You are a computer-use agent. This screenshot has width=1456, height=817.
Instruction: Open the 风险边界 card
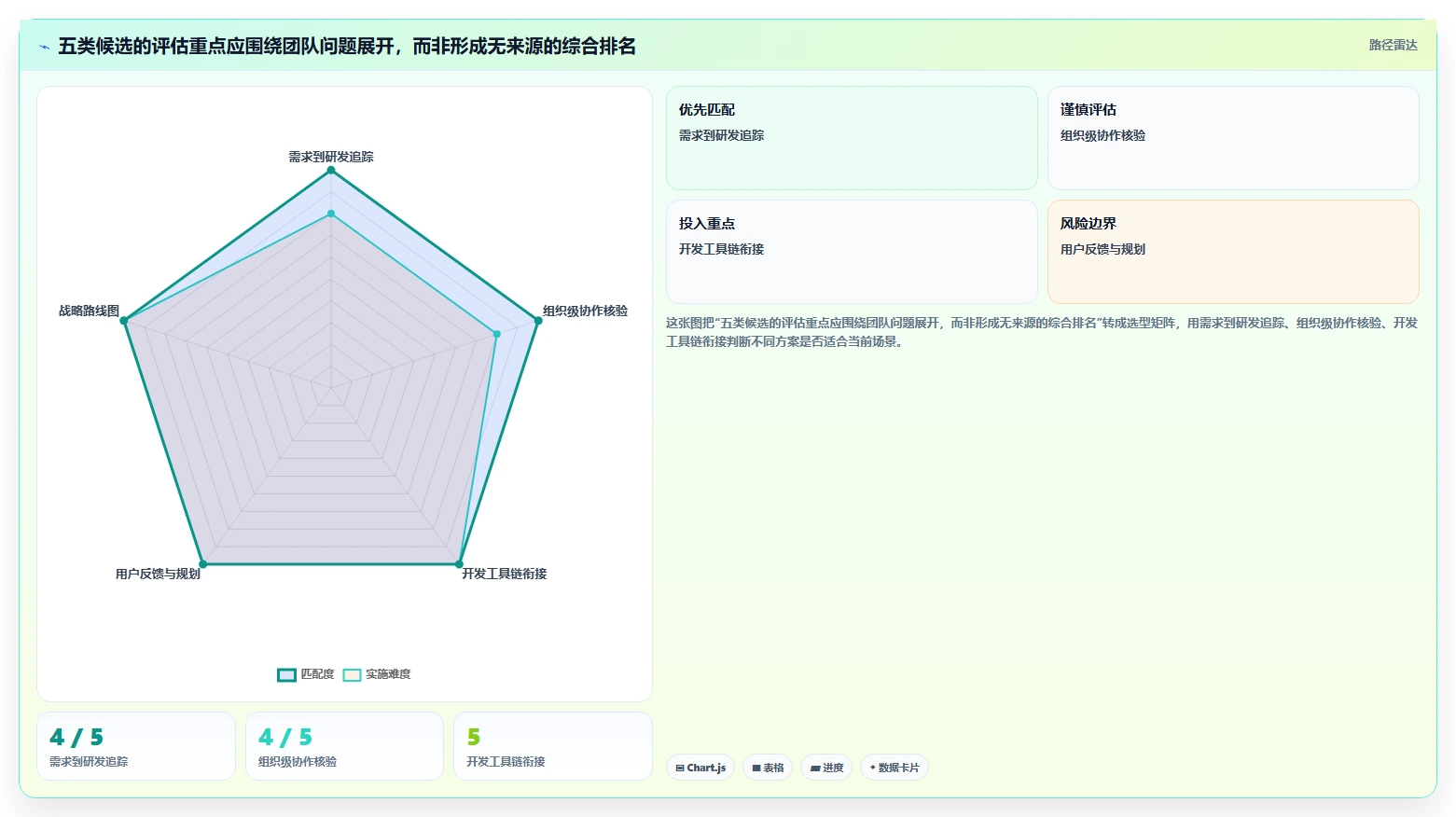pyautogui.click(x=1233, y=252)
